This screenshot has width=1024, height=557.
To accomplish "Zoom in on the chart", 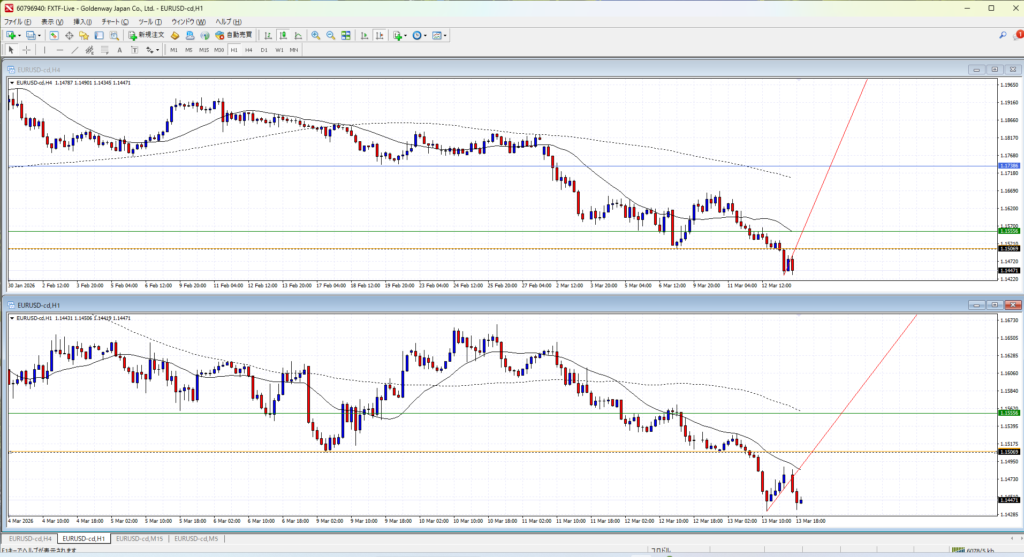I will click(315, 35).
